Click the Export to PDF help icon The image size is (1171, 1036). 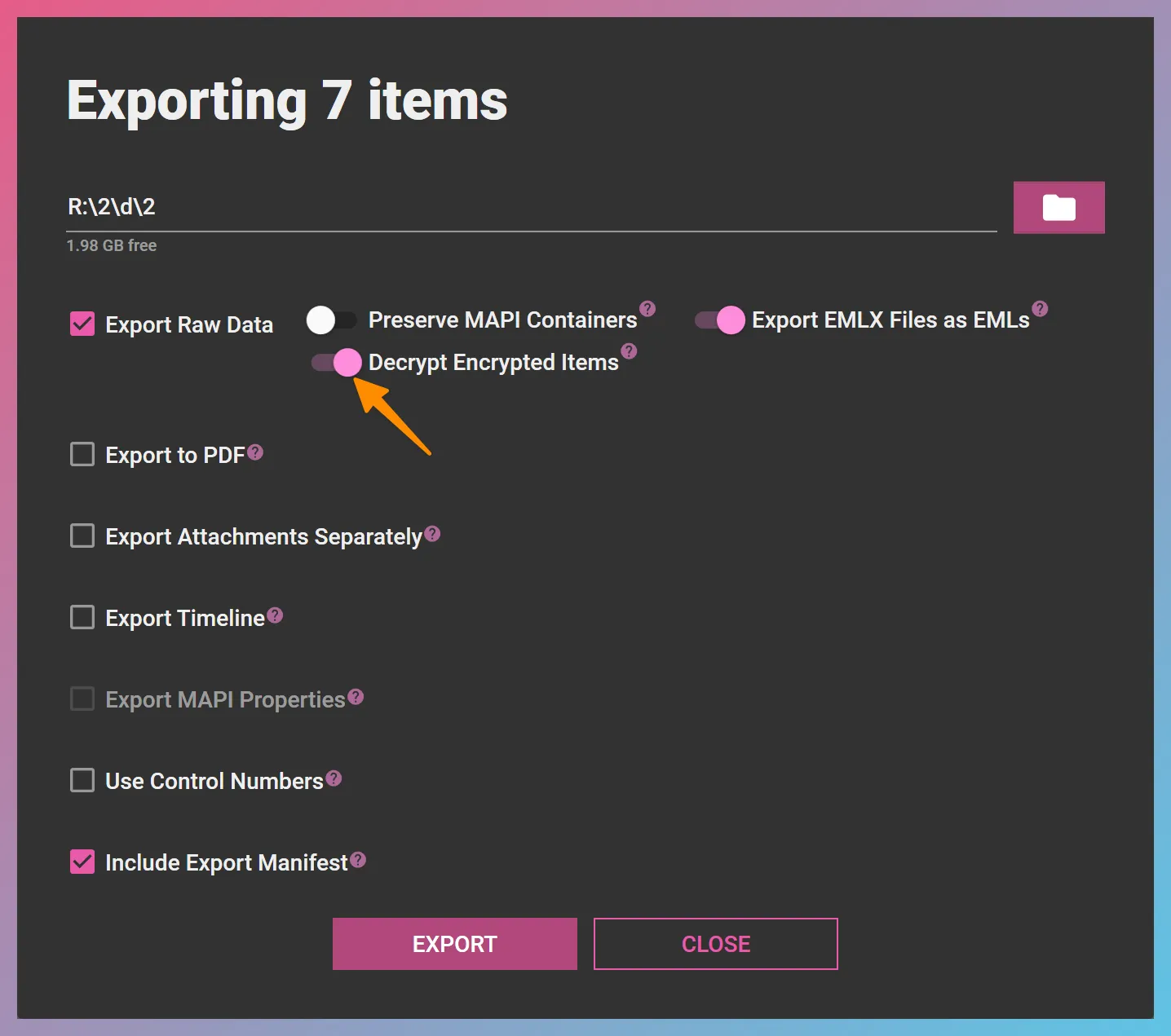(255, 451)
